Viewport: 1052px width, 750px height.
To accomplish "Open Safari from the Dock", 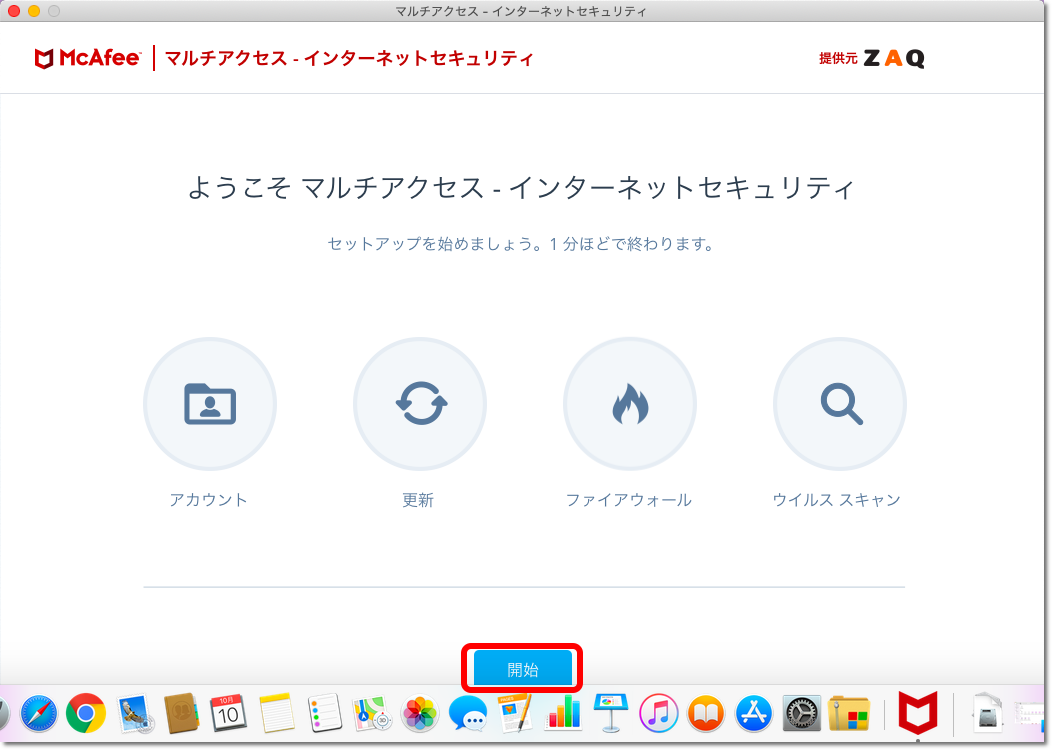I will (x=39, y=713).
